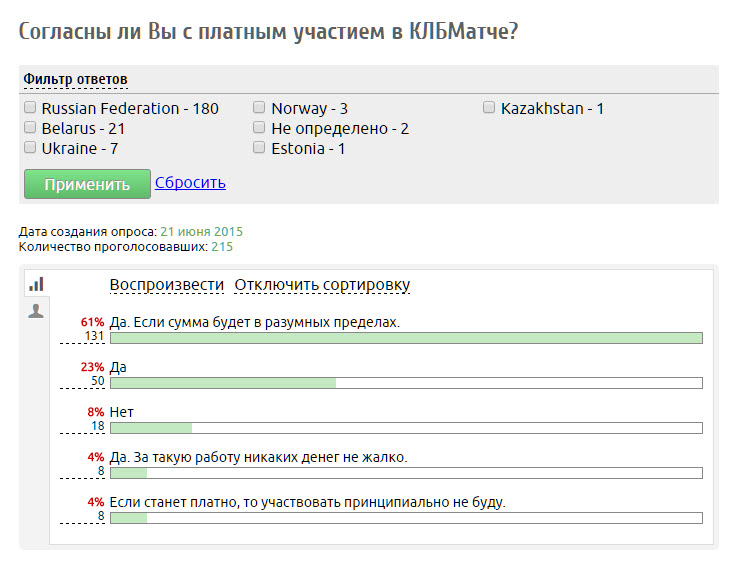738x570 pixels.
Task: Toggle the Не определено - 2 checkbox
Action: coord(259,128)
